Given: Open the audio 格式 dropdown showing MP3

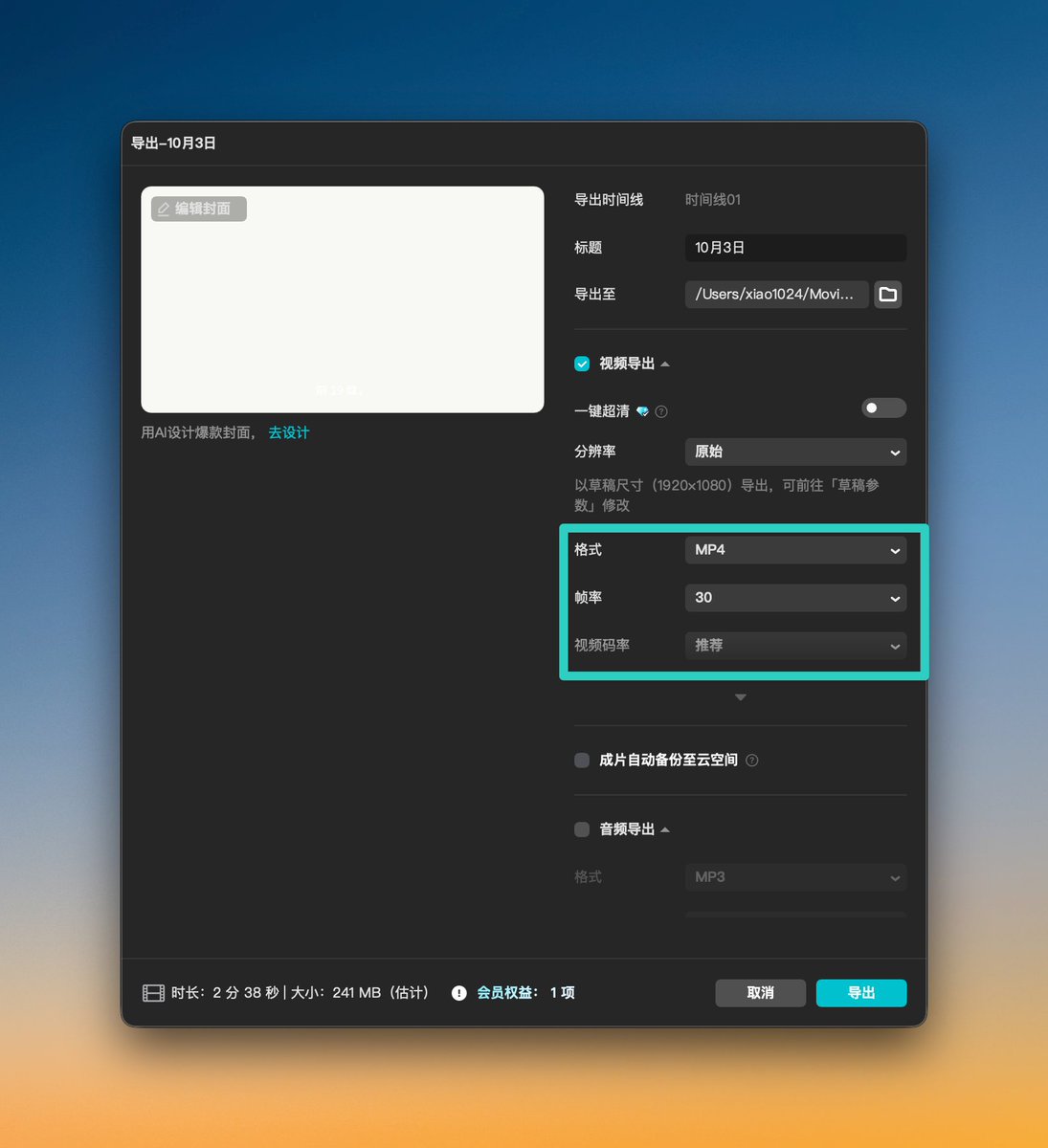Looking at the screenshot, I should 795,877.
